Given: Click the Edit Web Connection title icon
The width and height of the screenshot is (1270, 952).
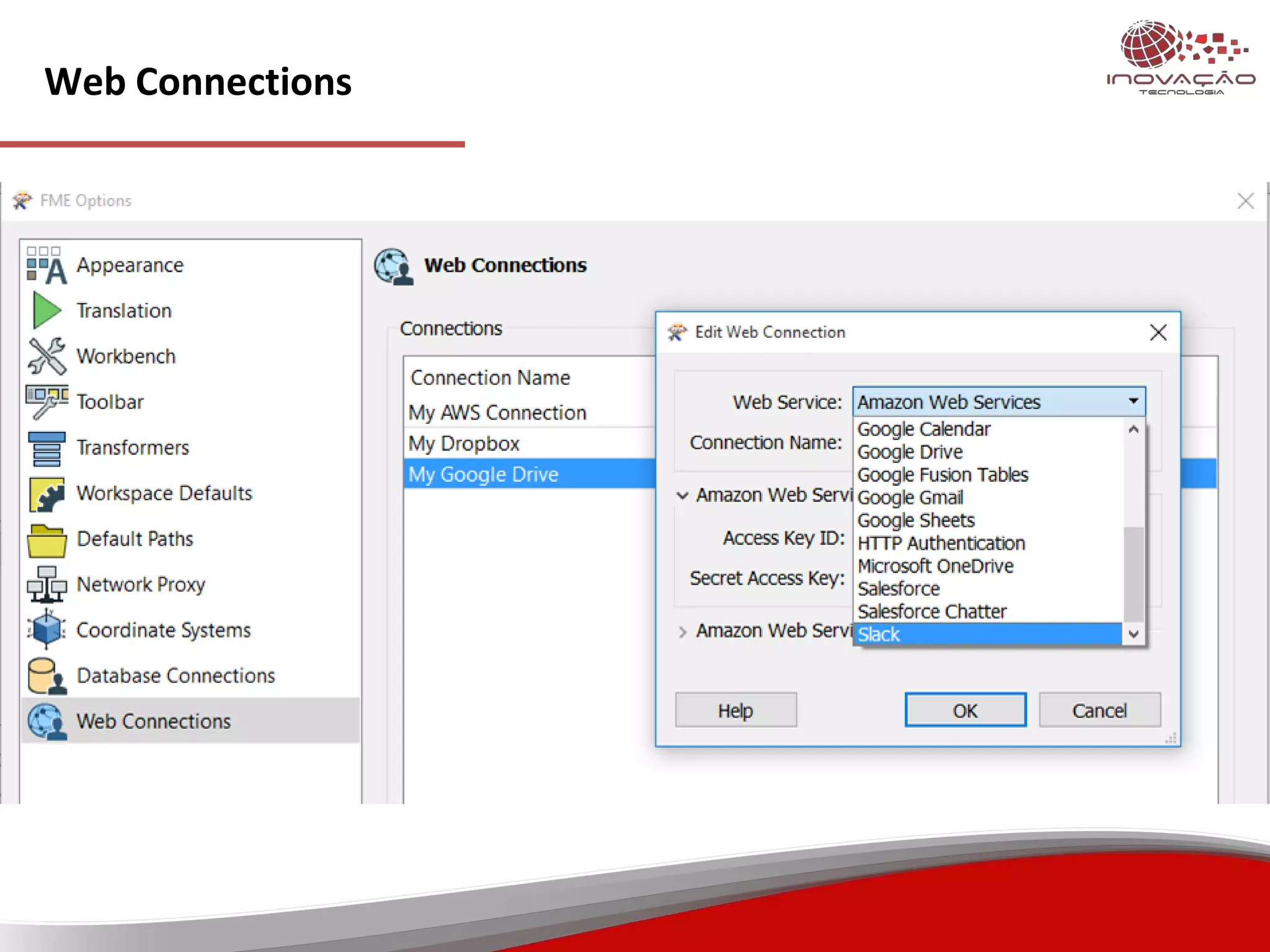Looking at the screenshot, I should point(677,332).
